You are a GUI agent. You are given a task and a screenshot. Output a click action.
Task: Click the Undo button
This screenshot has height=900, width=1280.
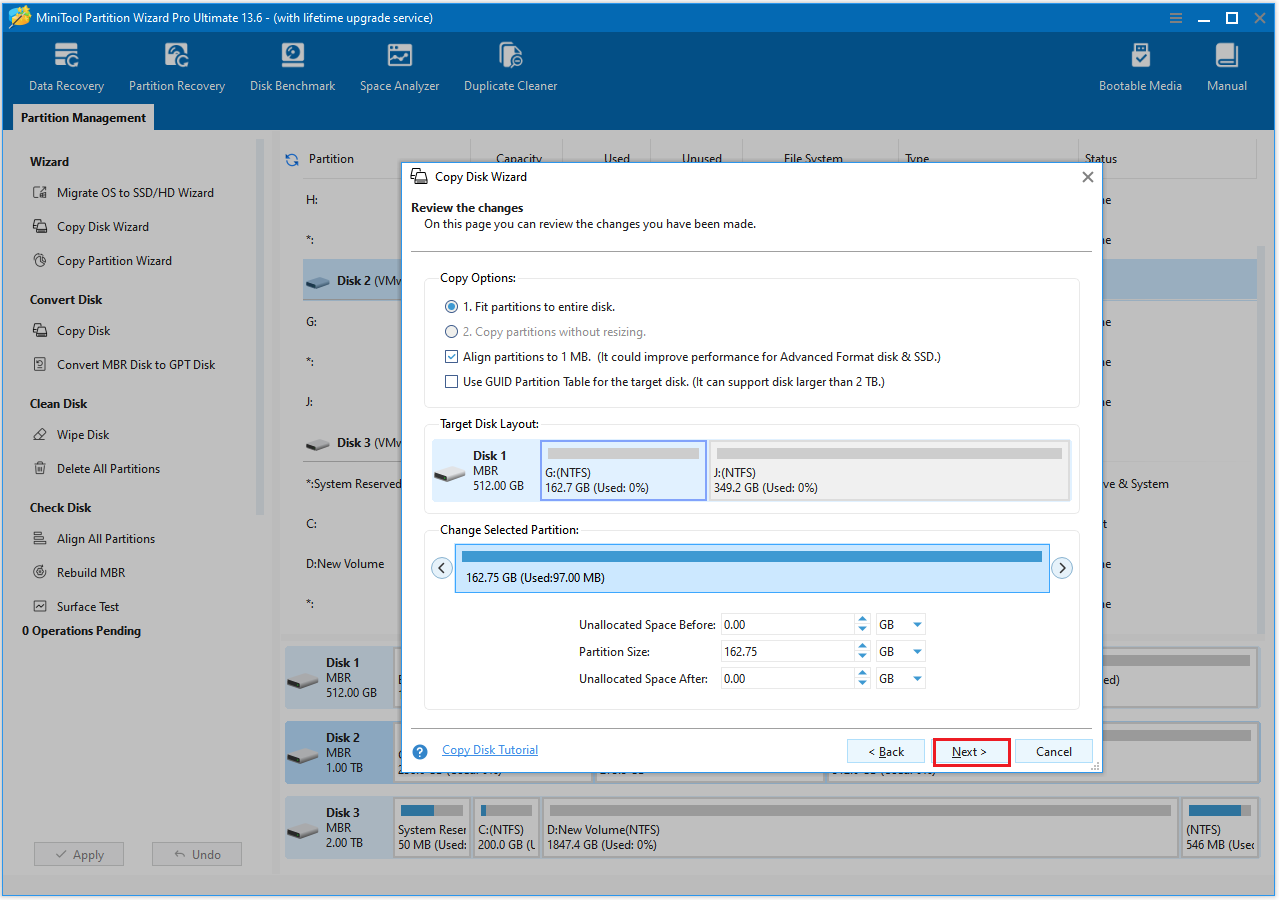tap(197, 855)
